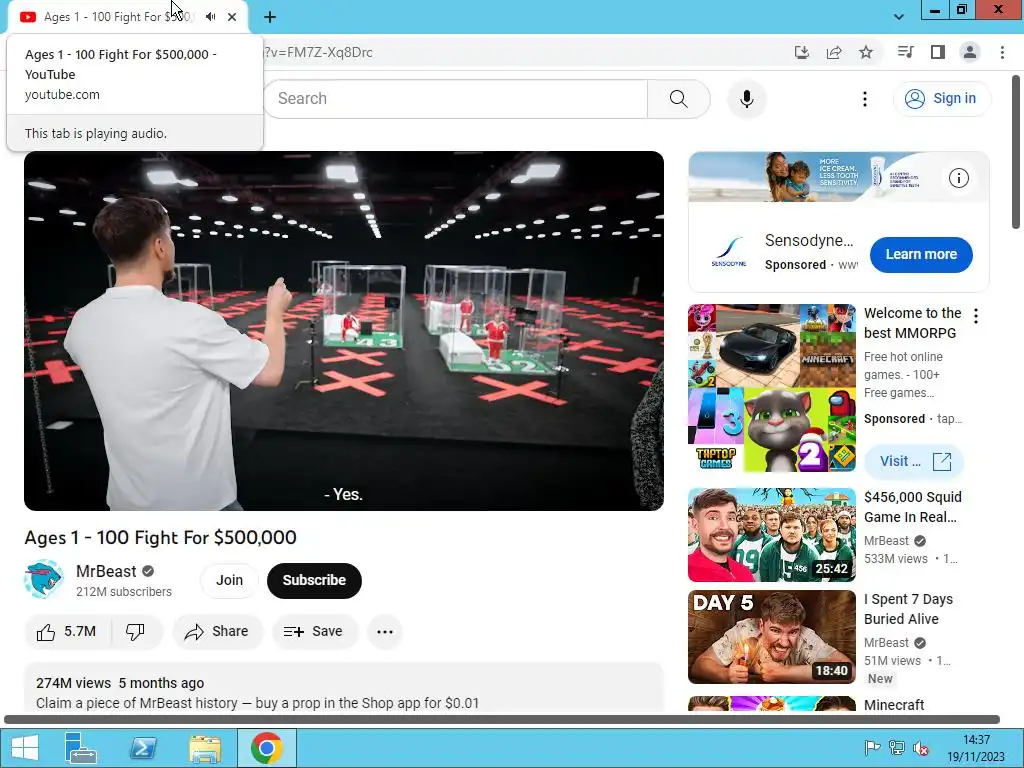Open the Windows Start button
The image size is (1024, 768).
[x=25, y=748]
